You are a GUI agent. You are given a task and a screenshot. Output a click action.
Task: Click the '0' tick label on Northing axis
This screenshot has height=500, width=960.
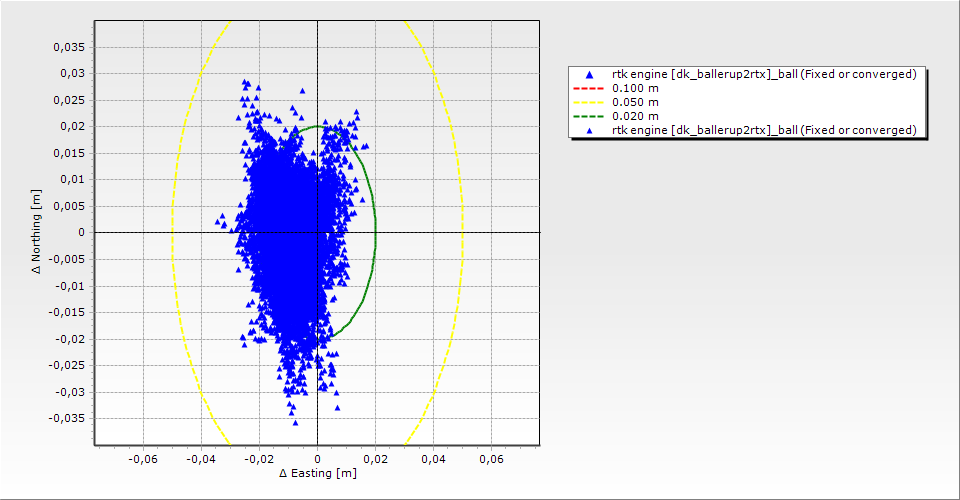click(x=81, y=233)
